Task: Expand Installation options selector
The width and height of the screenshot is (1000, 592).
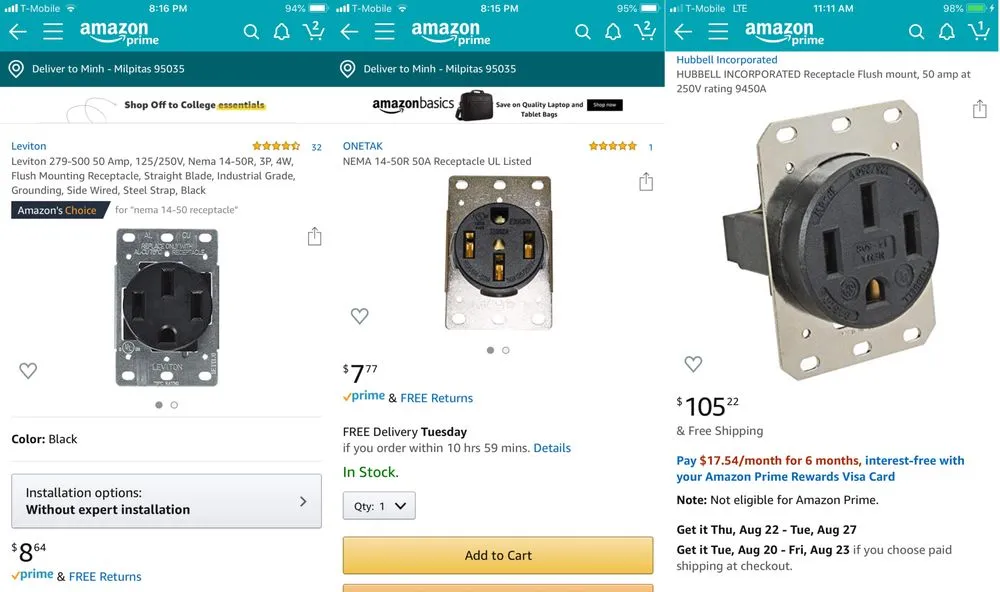Action: tap(166, 501)
